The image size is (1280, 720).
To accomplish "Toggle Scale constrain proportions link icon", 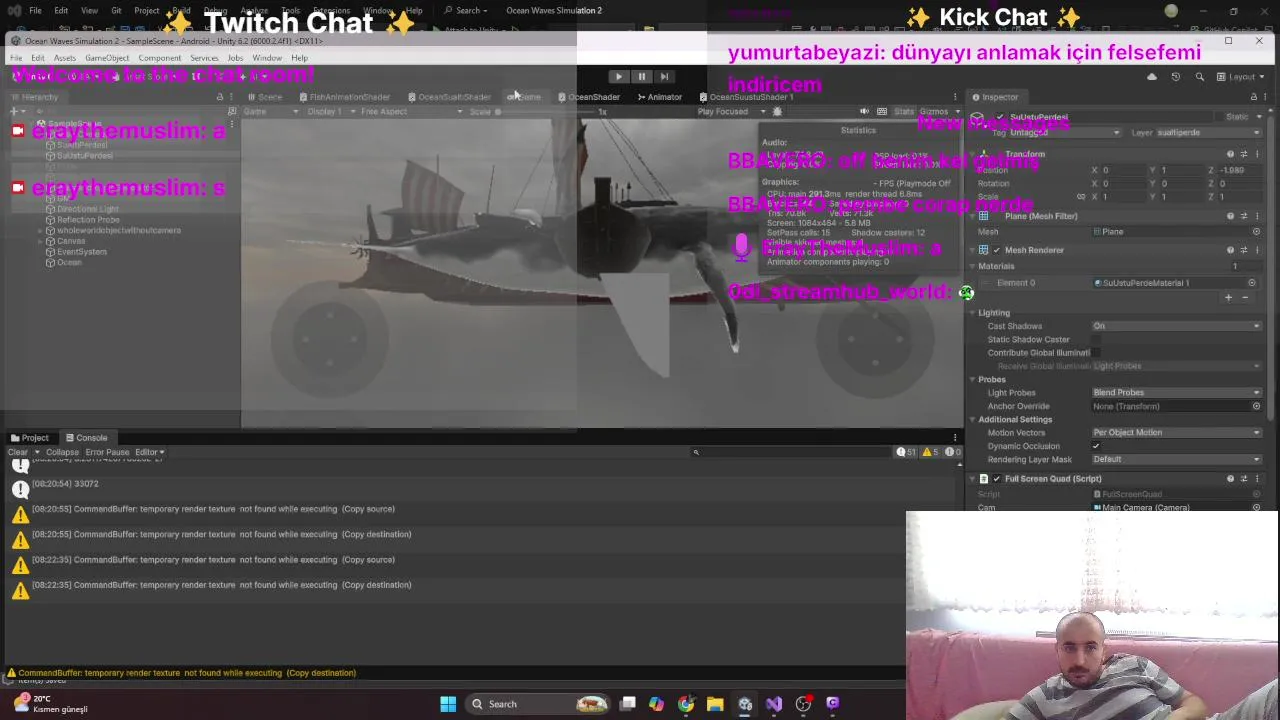I will pos(1081,197).
